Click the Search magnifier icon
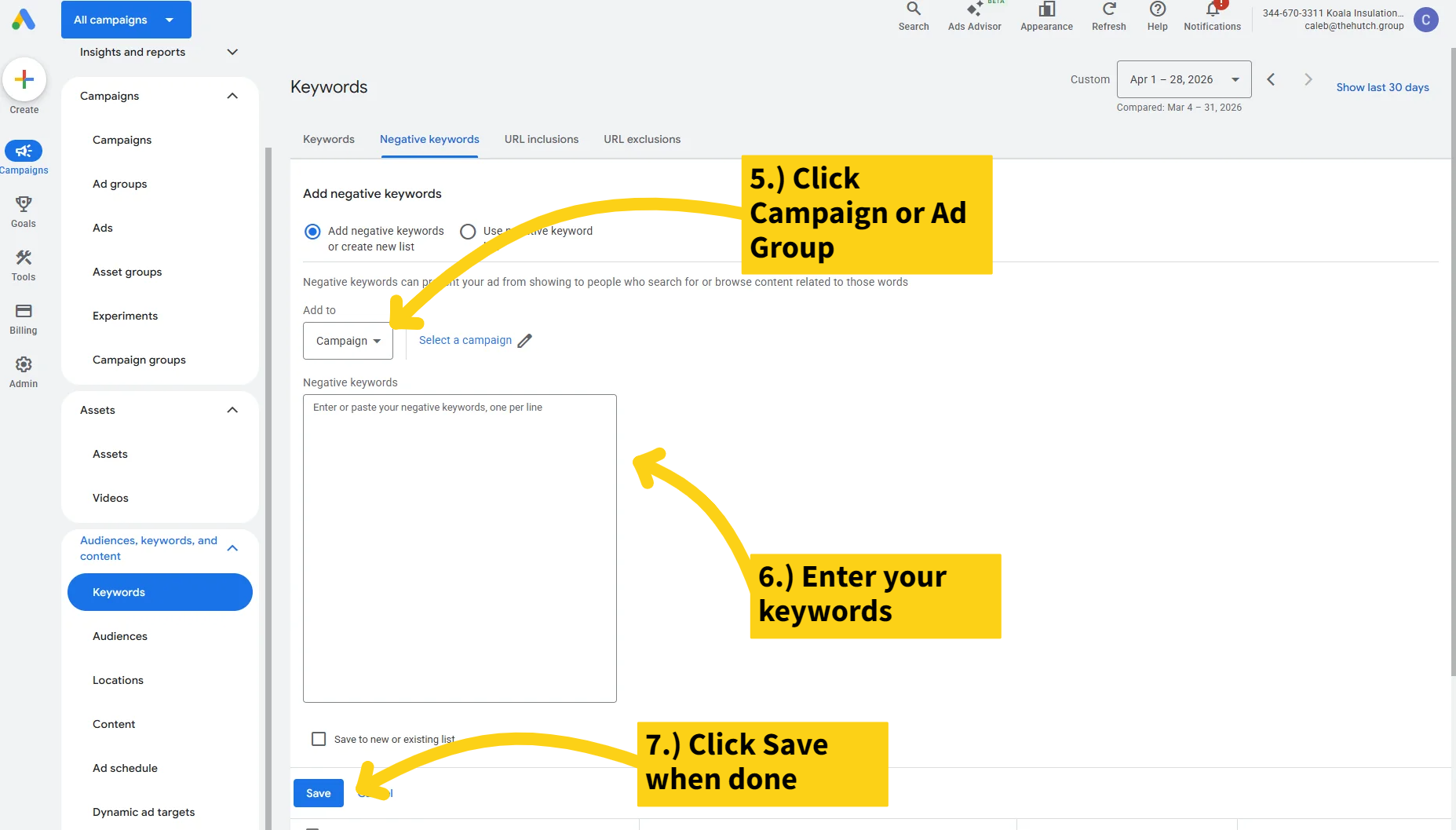This screenshot has height=830, width=1456. click(914, 9)
